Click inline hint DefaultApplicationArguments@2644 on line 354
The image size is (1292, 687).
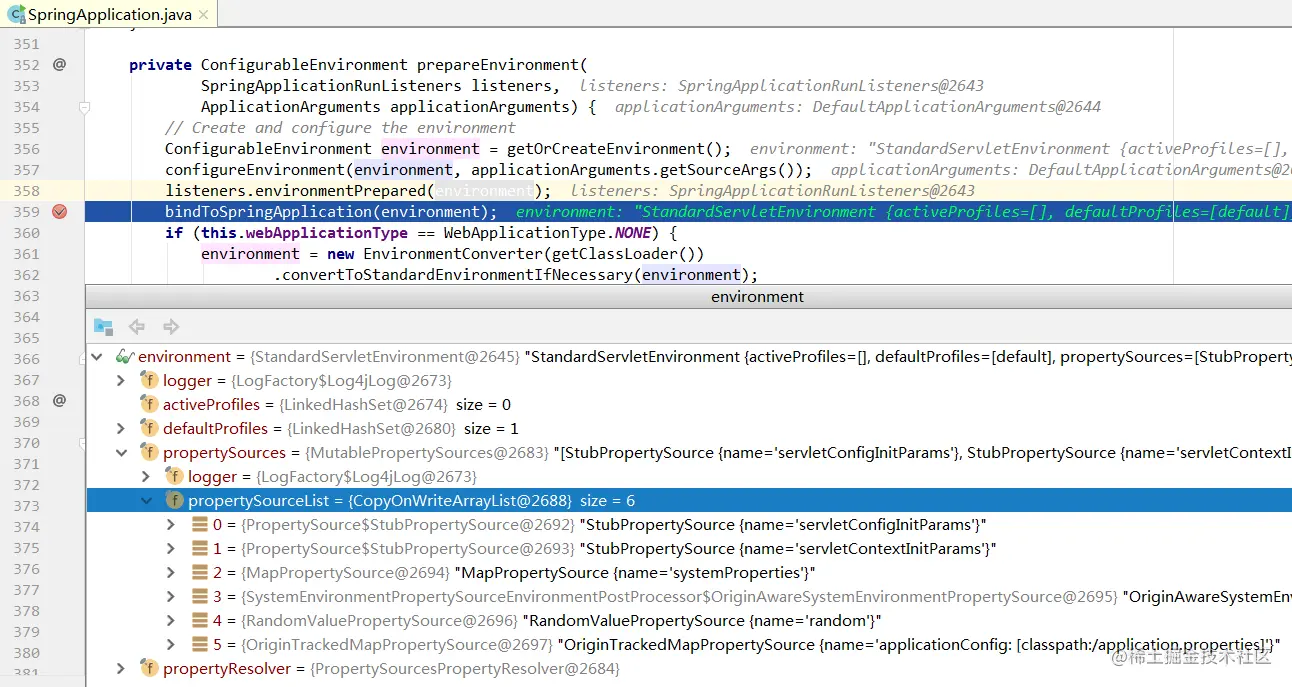957,107
